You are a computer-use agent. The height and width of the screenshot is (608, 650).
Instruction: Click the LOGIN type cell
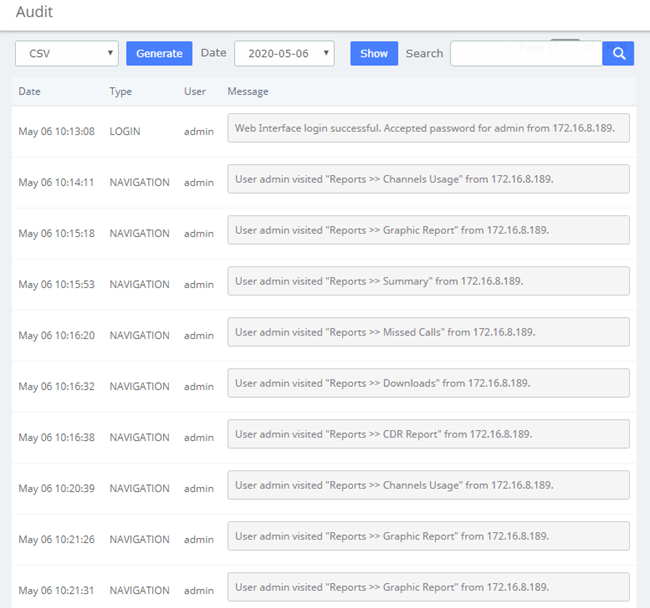point(125,131)
